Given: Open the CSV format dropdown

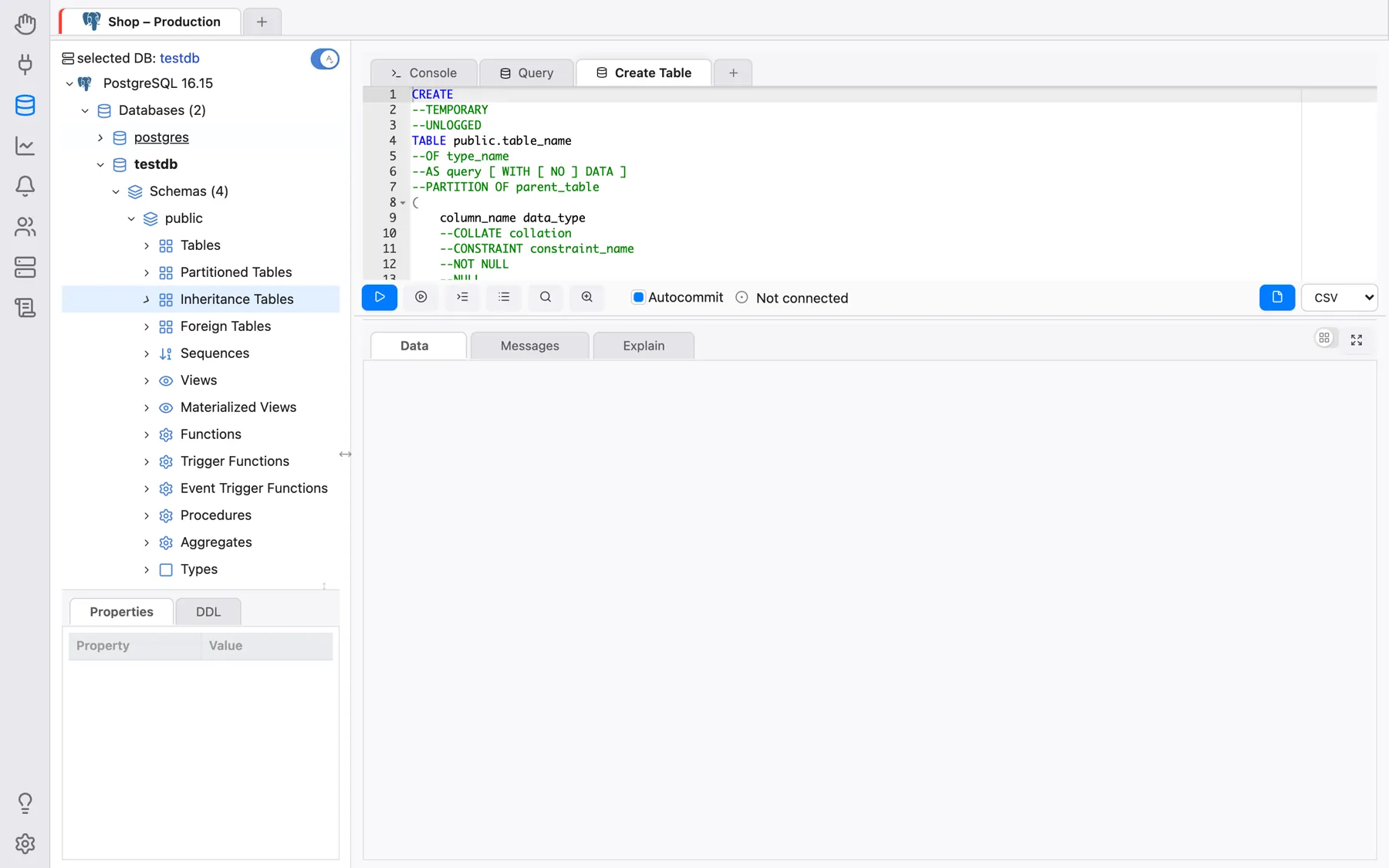Looking at the screenshot, I should pyautogui.click(x=1340, y=297).
